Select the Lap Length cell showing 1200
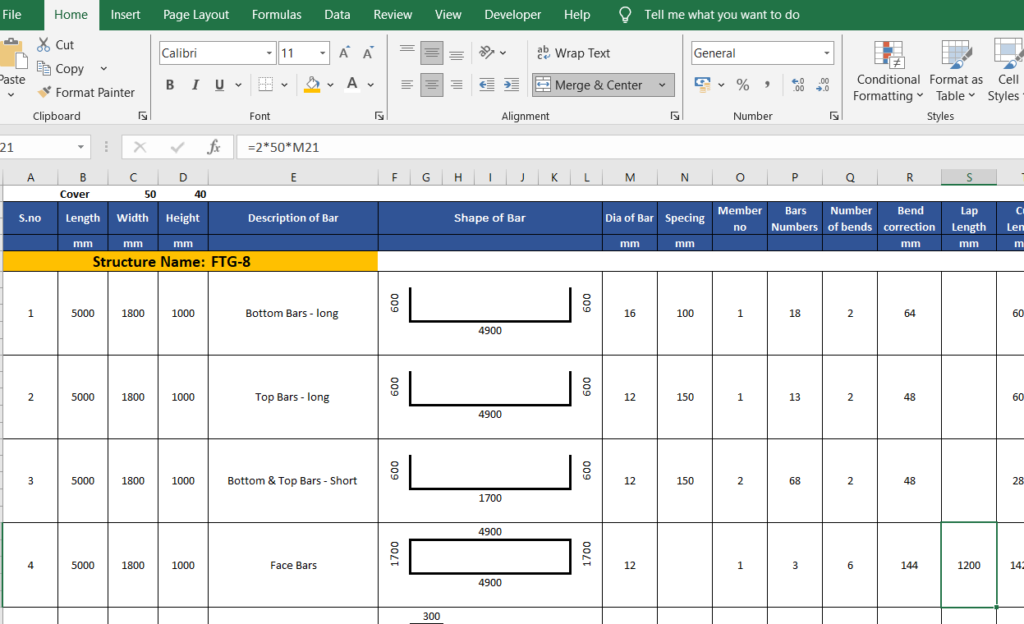 (968, 565)
